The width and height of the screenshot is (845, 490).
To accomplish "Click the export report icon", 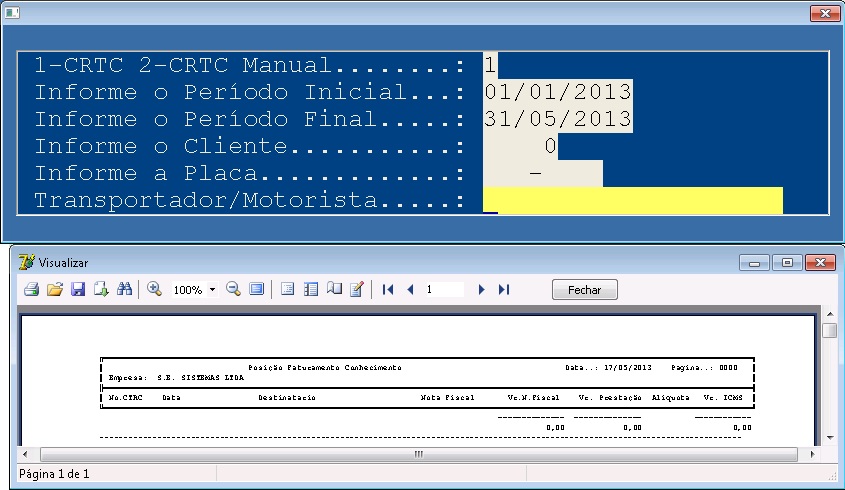I will (x=101, y=289).
